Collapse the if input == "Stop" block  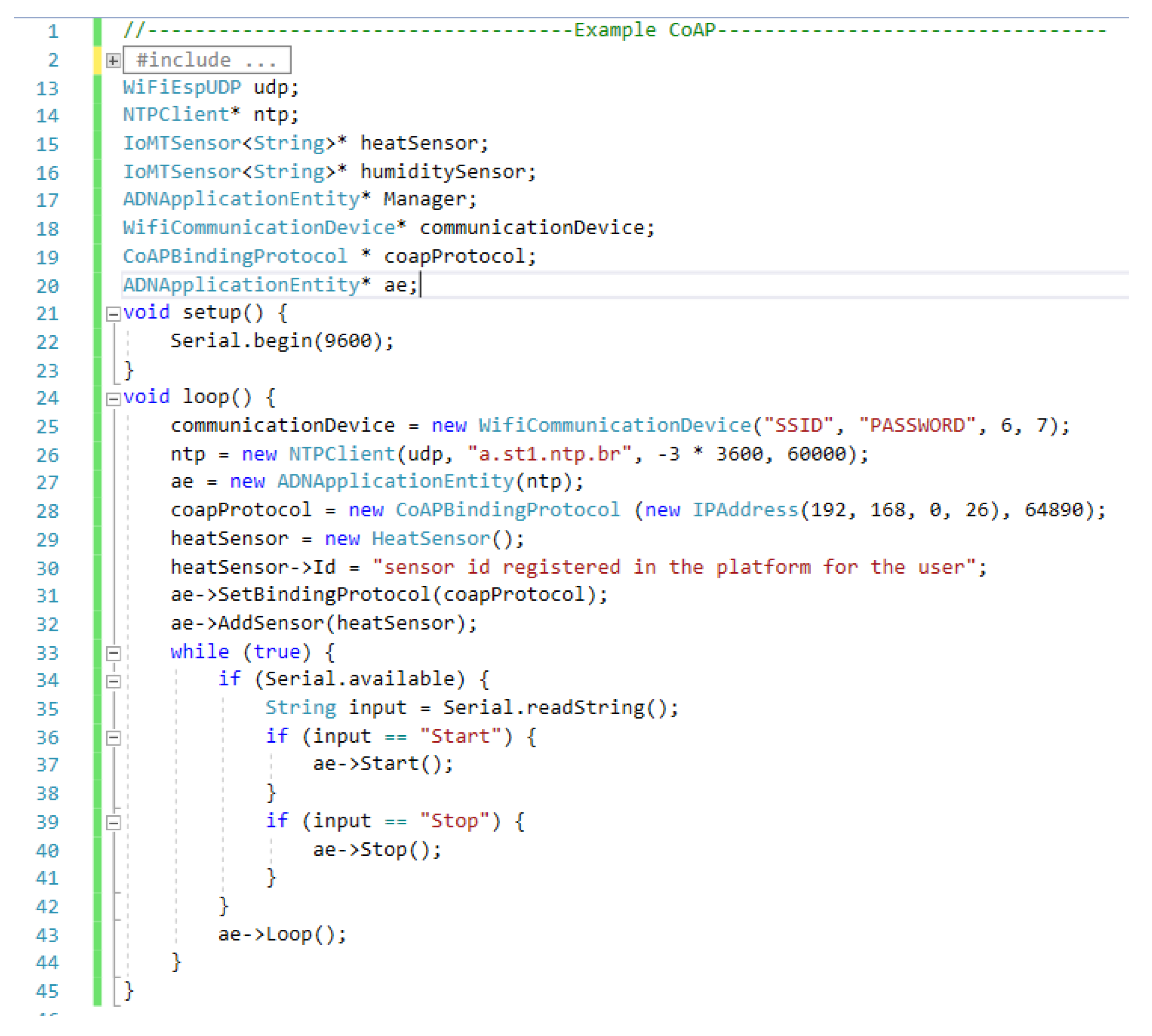click(113, 823)
